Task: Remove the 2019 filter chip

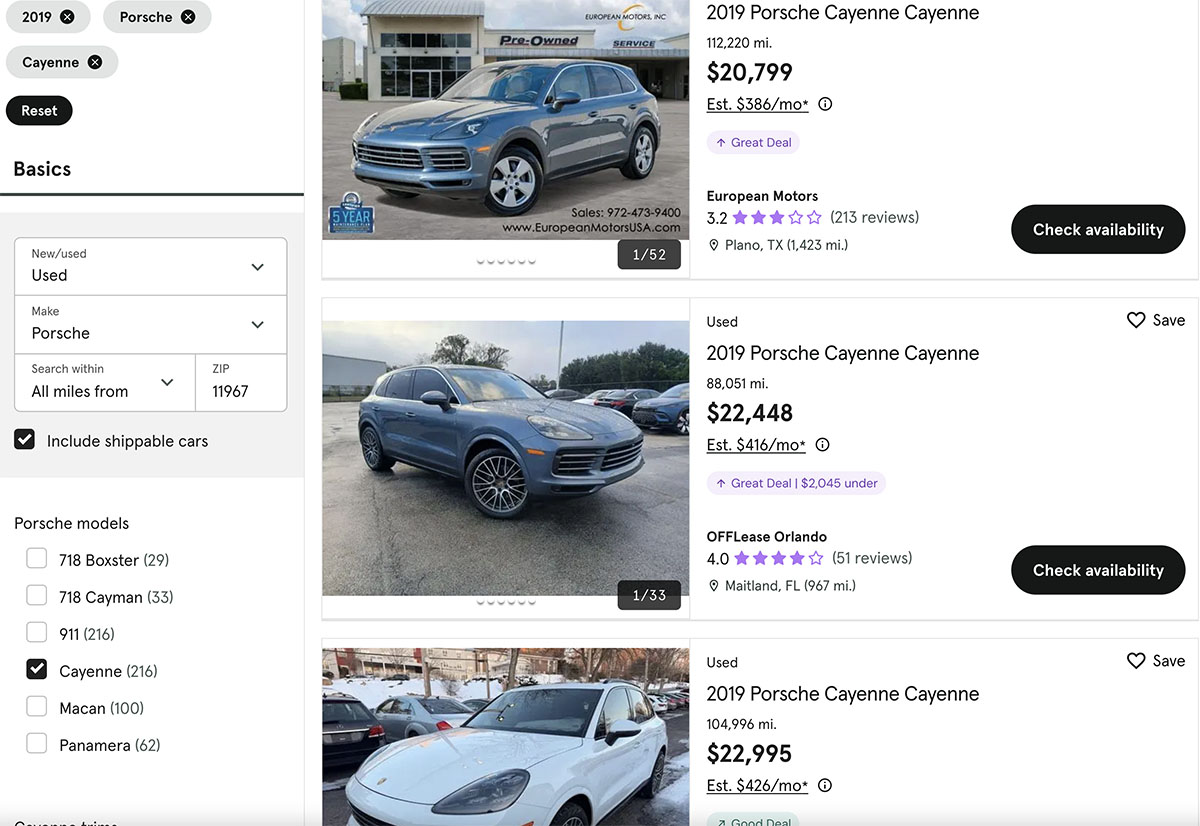Action: point(67,17)
